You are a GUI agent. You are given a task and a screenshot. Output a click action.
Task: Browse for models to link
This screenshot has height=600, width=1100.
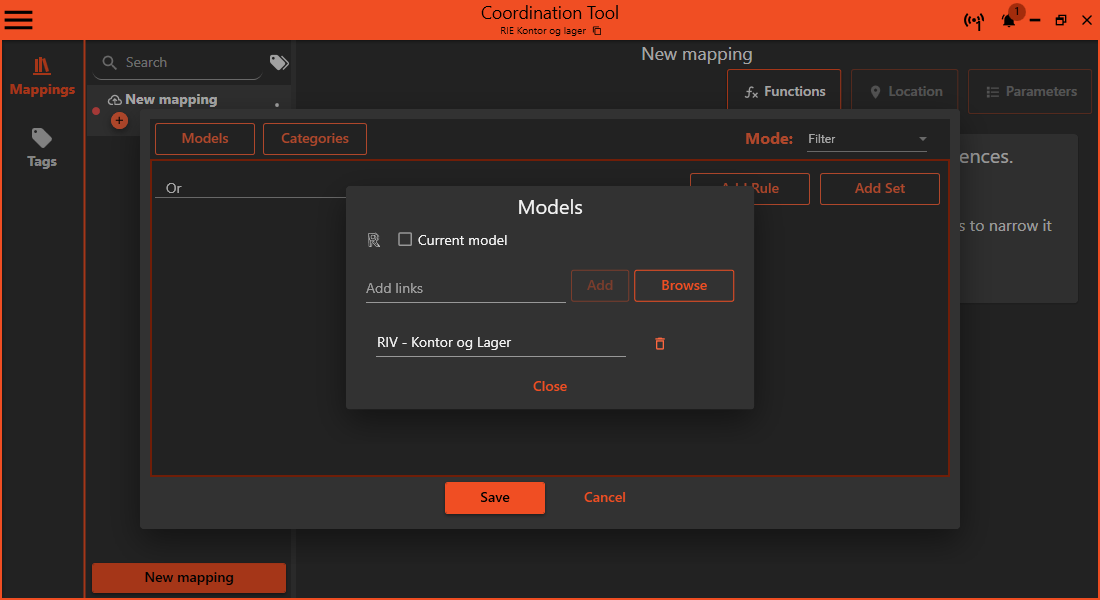pyautogui.click(x=684, y=285)
